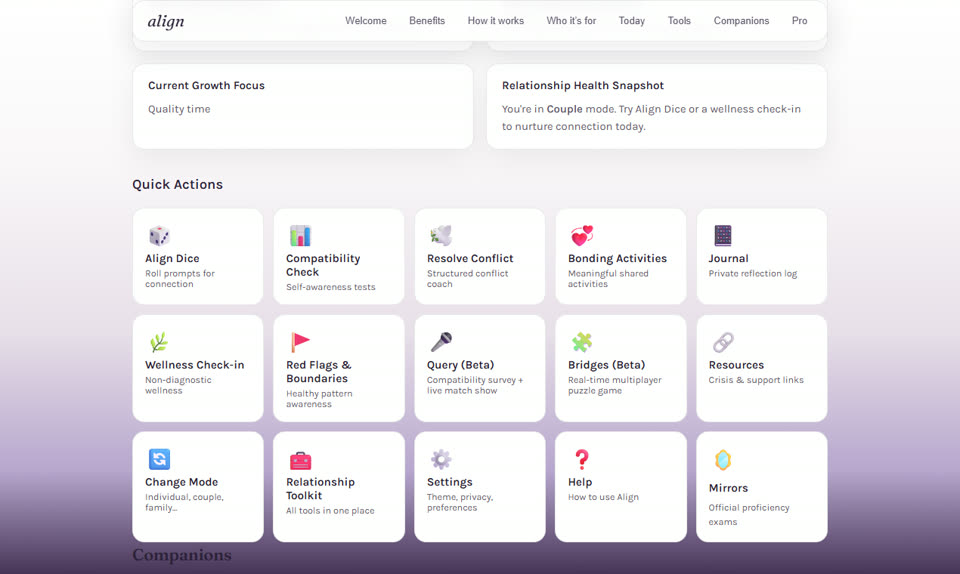Click the Help question mark icon
This screenshot has height=574, width=960.
582,459
